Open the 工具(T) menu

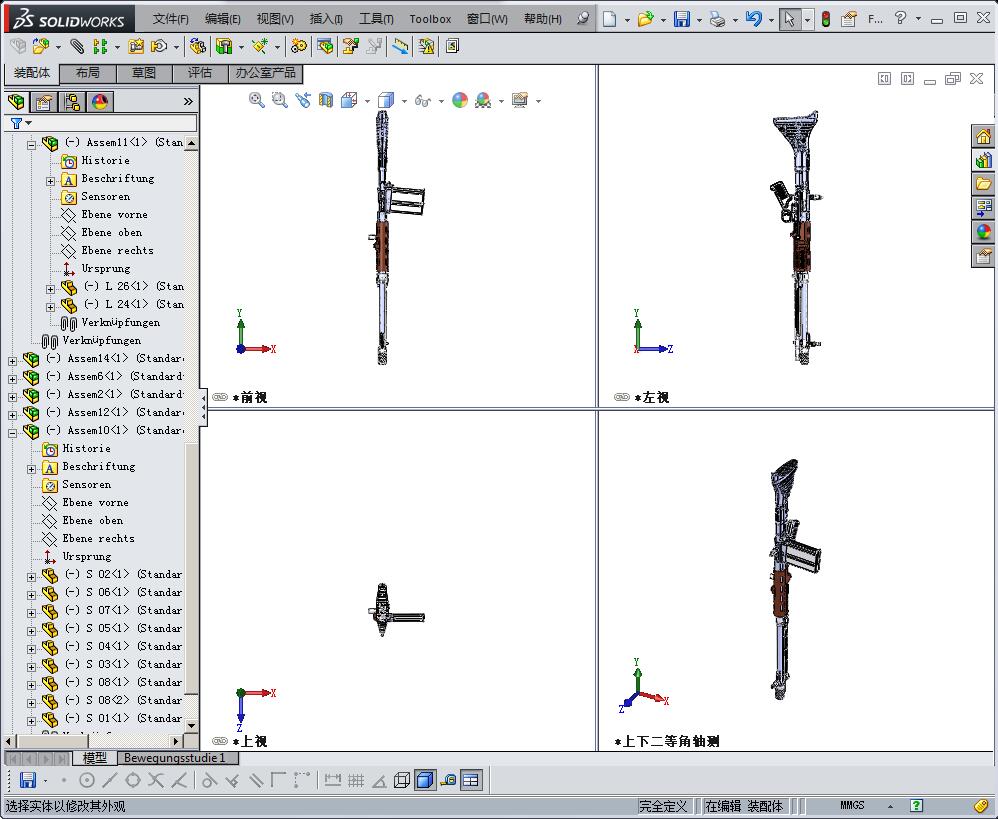pyautogui.click(x=375, y=19)
